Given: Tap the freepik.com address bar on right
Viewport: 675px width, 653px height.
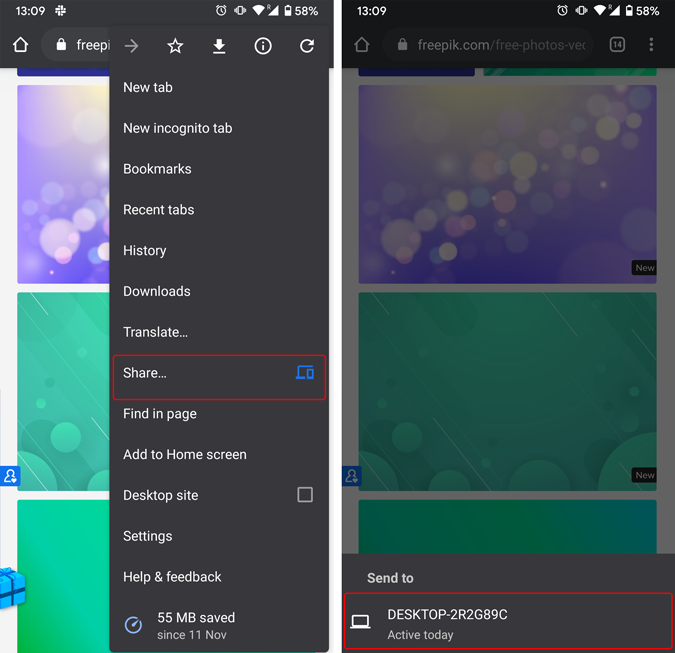Looking at the screenshot, I should 489,44.
